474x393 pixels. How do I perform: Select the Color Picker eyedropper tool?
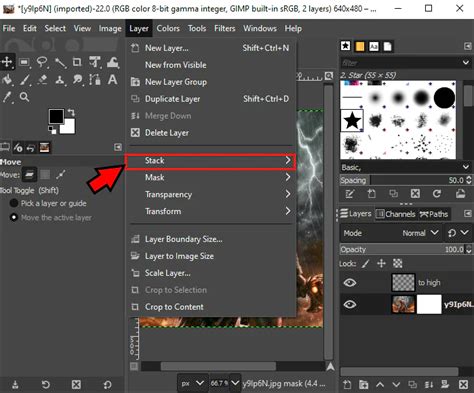[7, 97]
